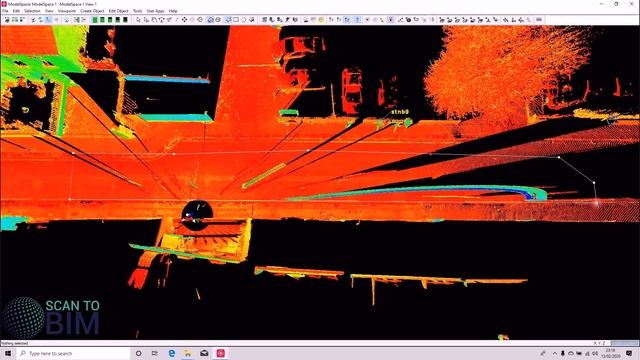640x360 pixels.
Task: Open the Viewpoint menu
Action: [x=67, y=11]
